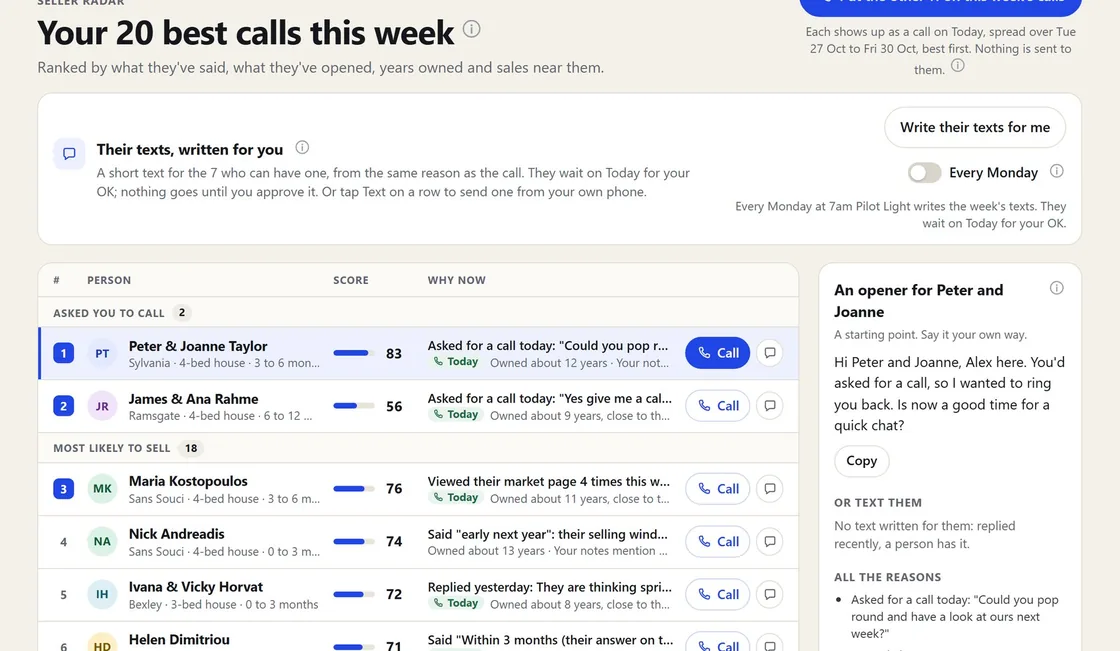
Task: Select the NA avatar of Nick Andreadis
Action: (102, 542)
